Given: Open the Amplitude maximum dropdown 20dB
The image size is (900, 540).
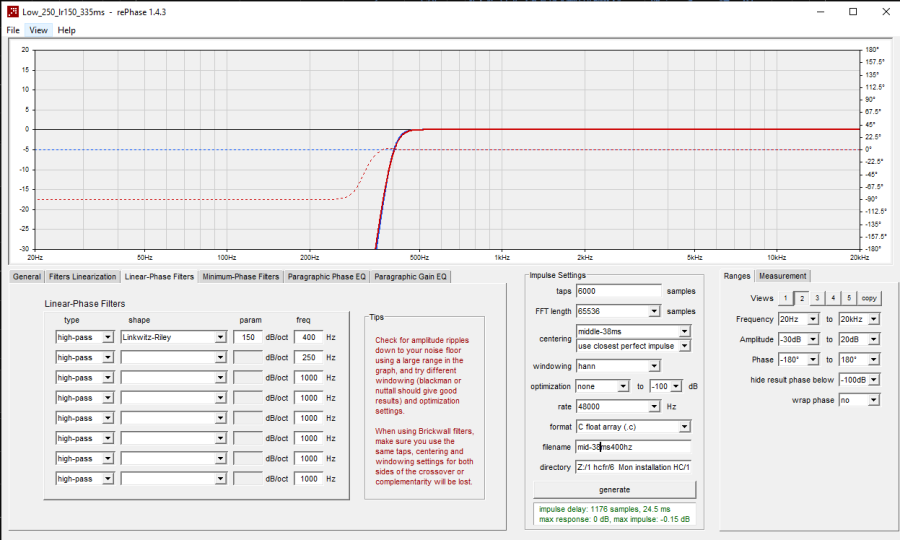Looking at the screenshot, I should (x=859, y=339).
